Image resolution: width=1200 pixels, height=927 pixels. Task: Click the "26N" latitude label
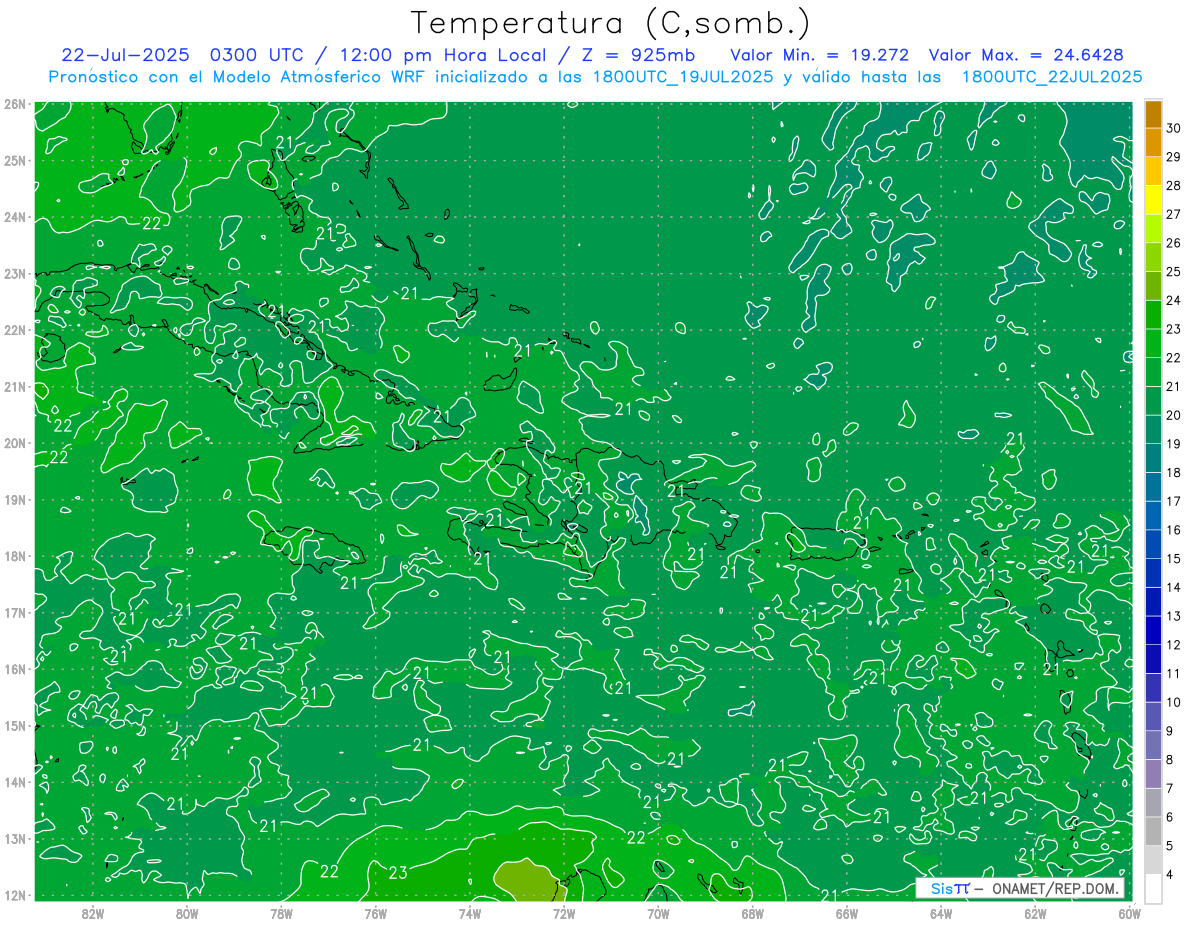coord(14,104)
